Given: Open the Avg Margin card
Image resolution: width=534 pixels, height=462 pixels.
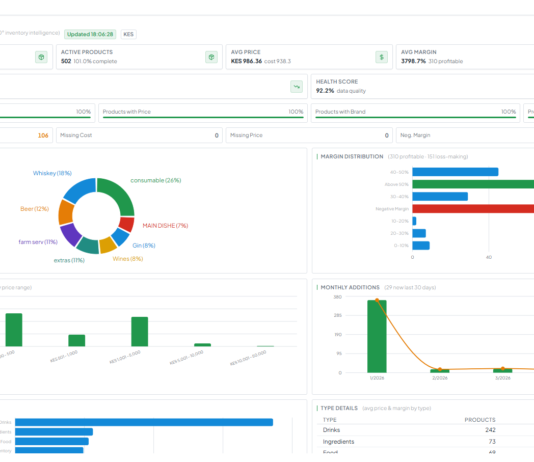Looking at the screenshot, I should (465, 57).
